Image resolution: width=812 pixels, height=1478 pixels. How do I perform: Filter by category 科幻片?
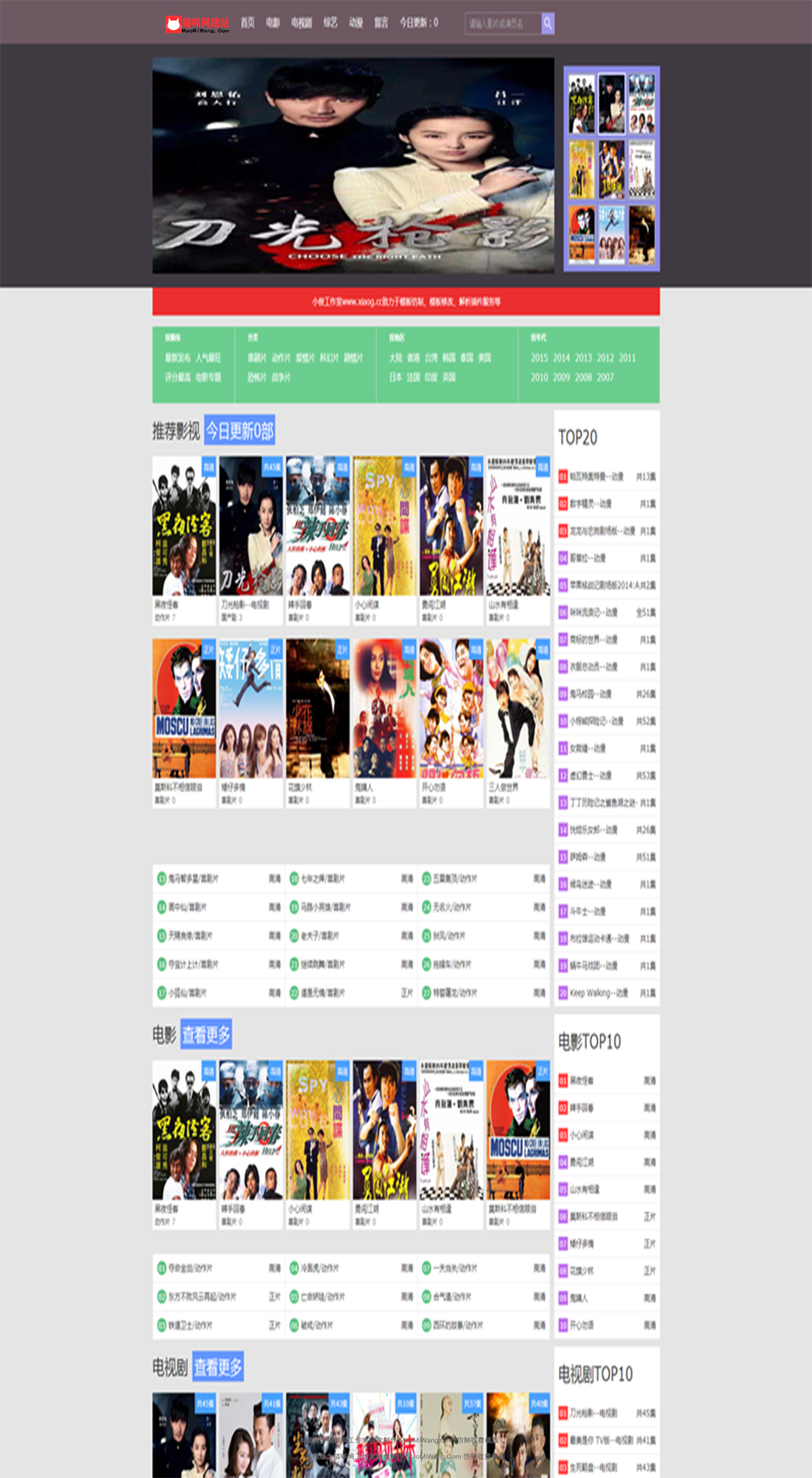pos(329,357)
